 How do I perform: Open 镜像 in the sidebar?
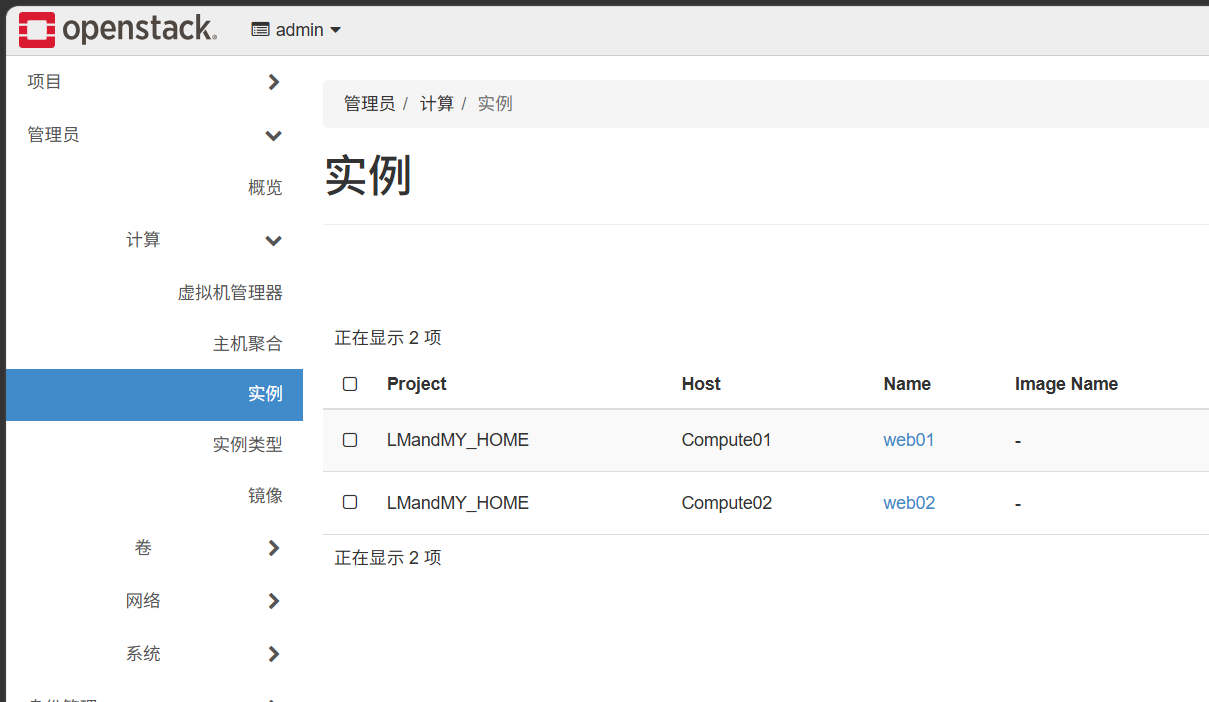(265, 495)
